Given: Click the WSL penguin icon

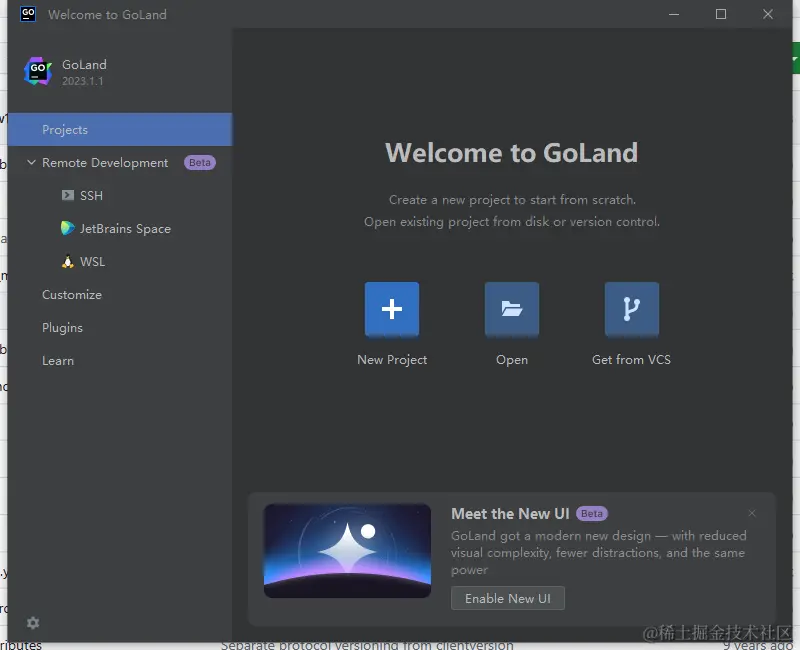Looking at the screenshot, I should click(x=68, y=261).
